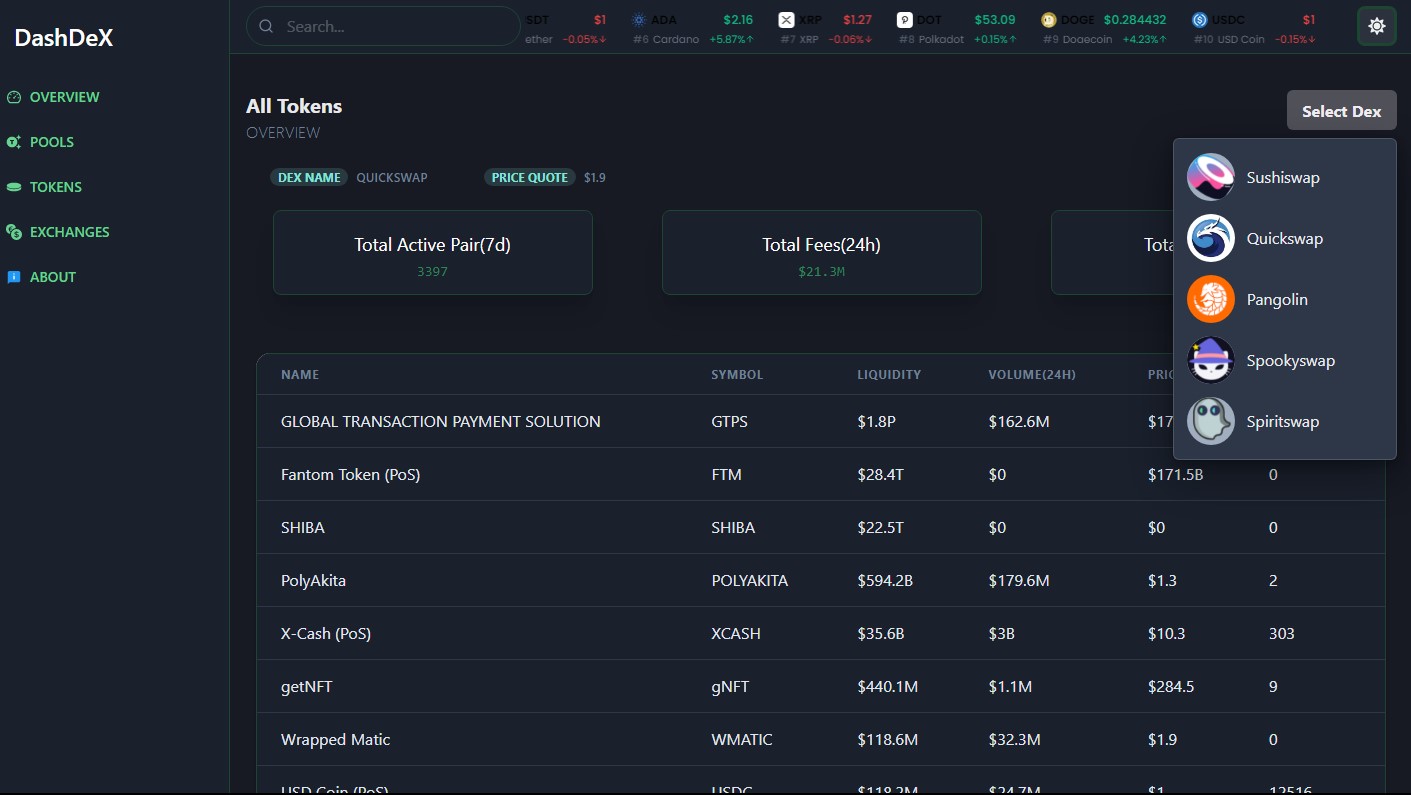Click the Overview gauge icon in sidebar

pyautogui.click(x=14, y=97)
